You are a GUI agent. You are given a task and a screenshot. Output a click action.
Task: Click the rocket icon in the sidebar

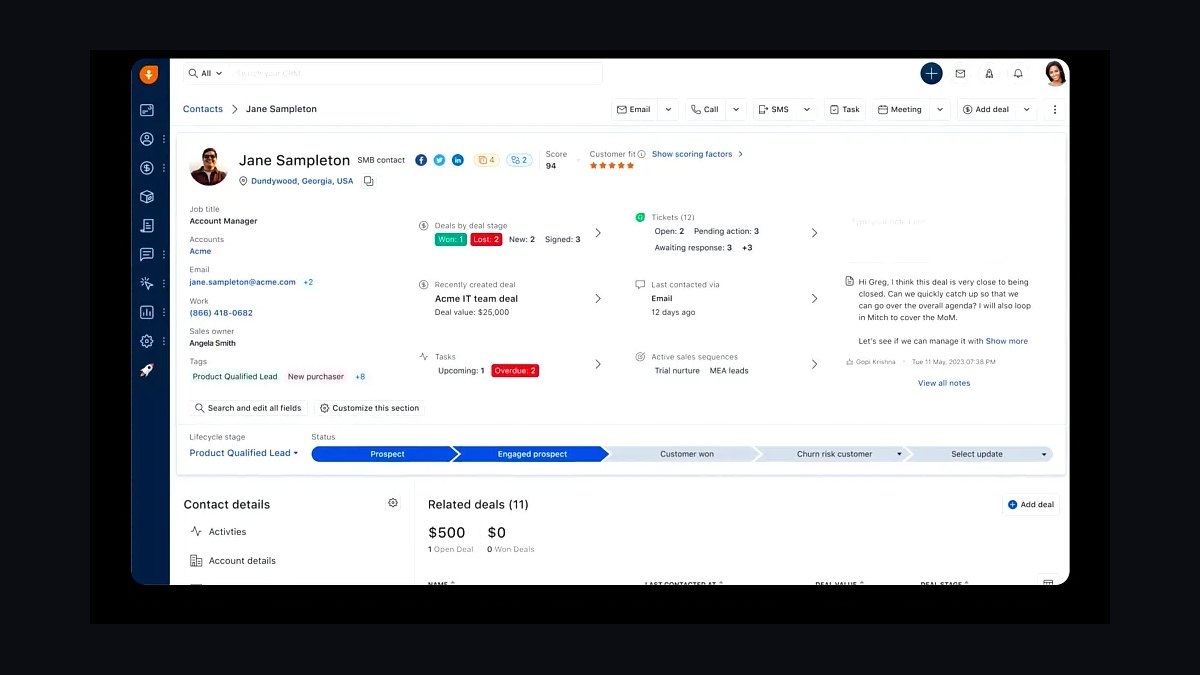click(147, 370)
